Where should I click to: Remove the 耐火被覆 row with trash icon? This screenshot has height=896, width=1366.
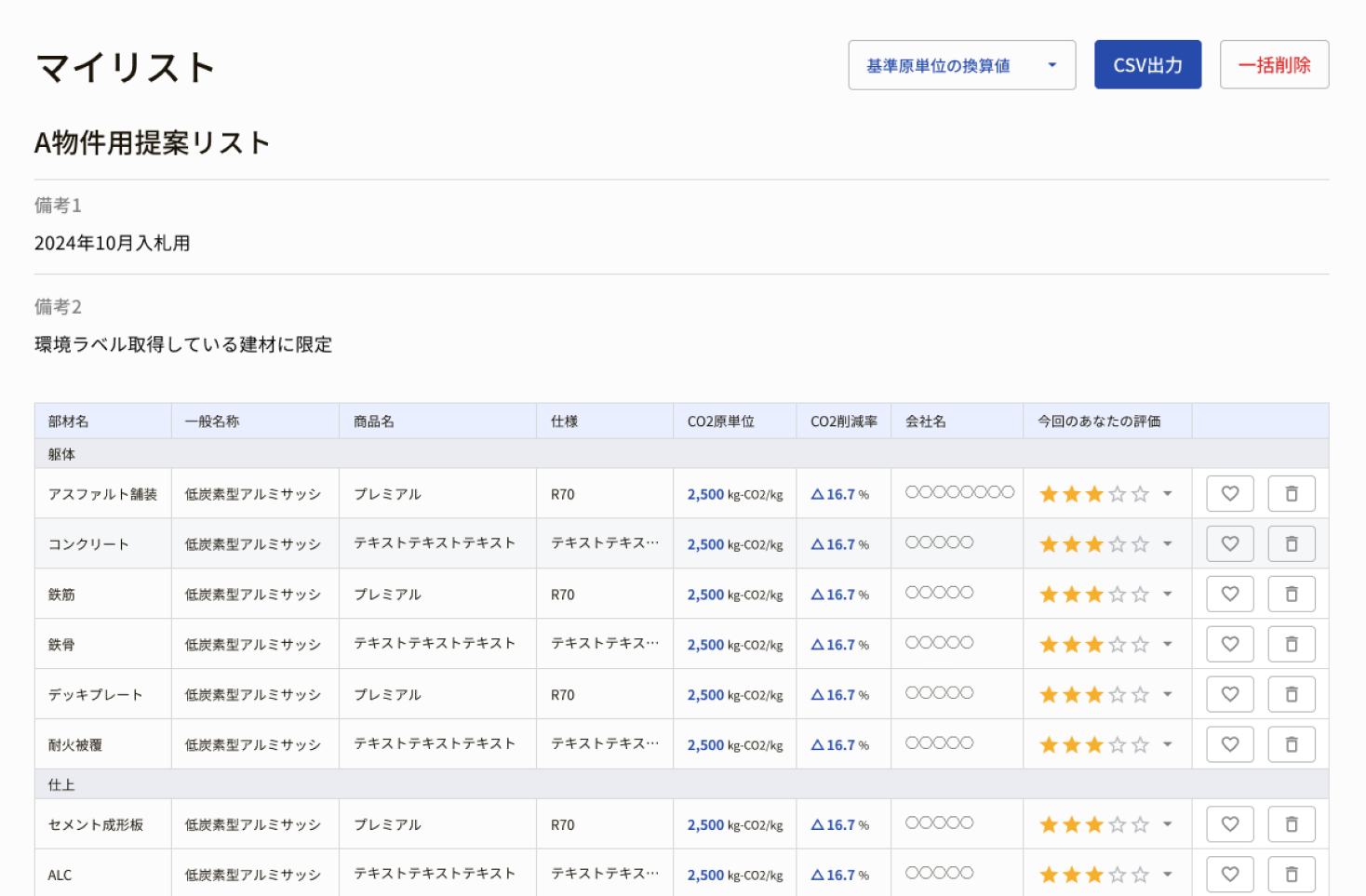pos(1292,745)
